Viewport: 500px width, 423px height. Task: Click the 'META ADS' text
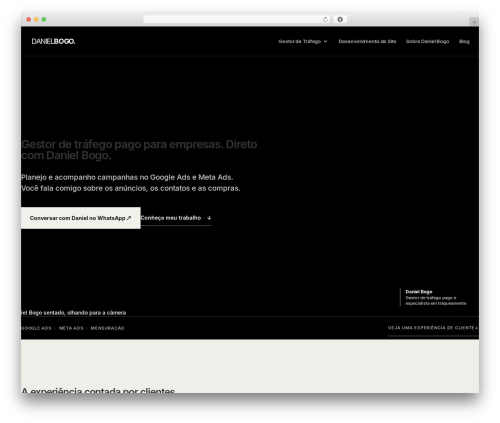pos(71,328)
